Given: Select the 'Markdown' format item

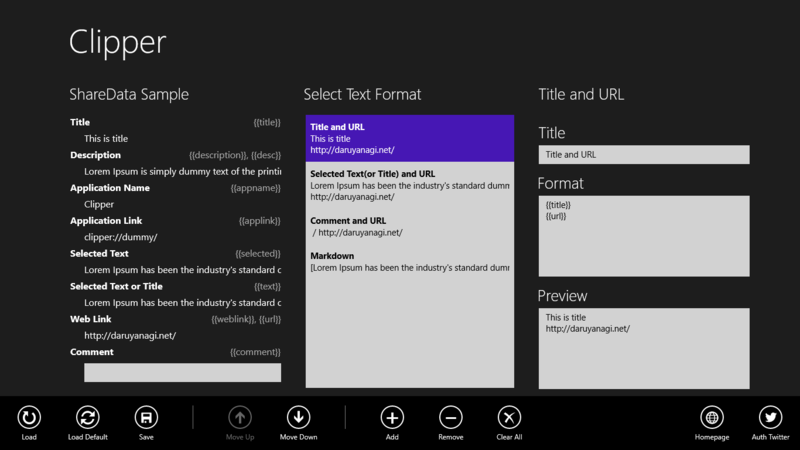Looking at the screenshot, I should click(x=410, y=262).
